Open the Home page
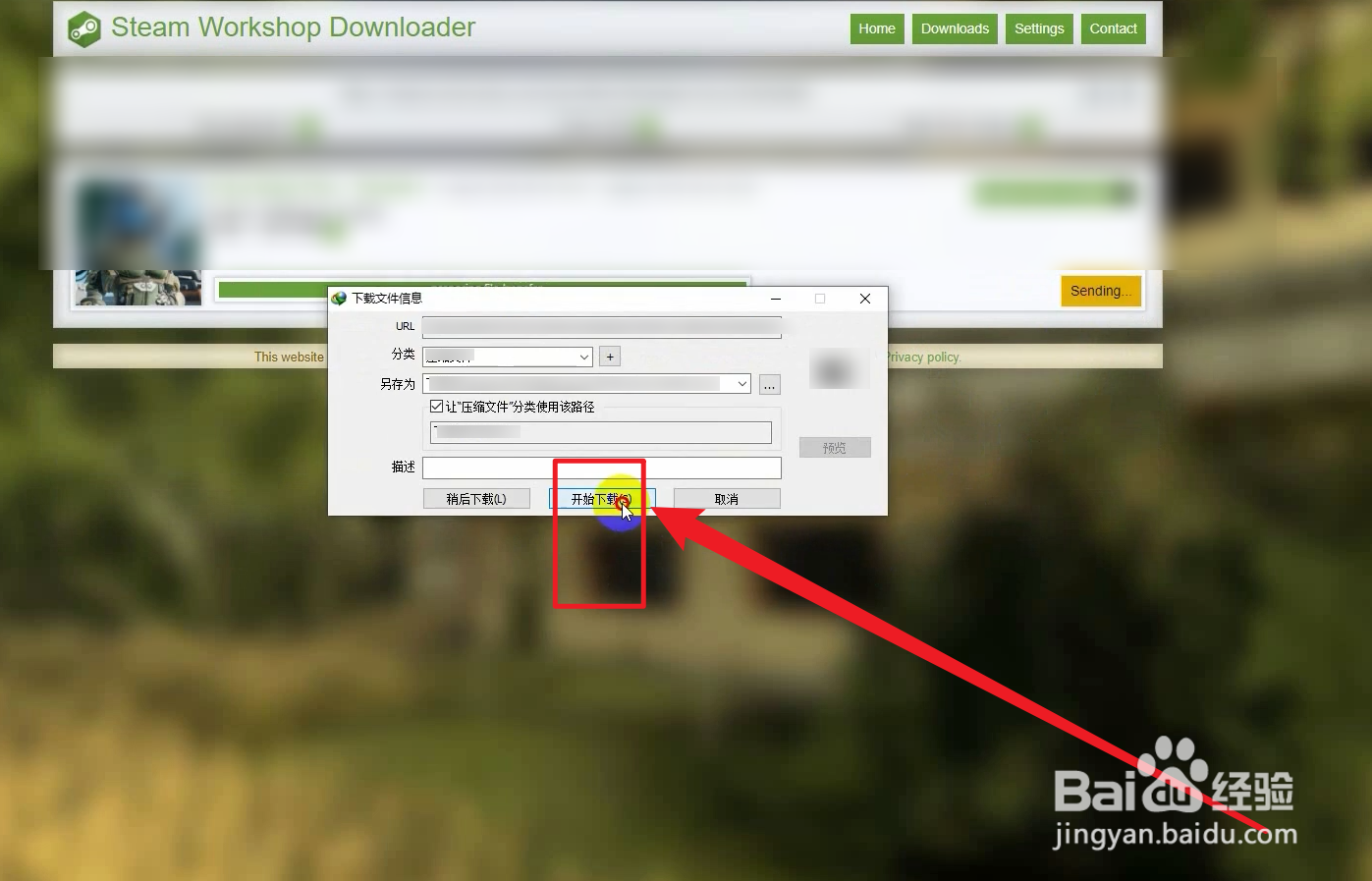1372x881 pixels. pyautogui.click(x=877, y=28)
